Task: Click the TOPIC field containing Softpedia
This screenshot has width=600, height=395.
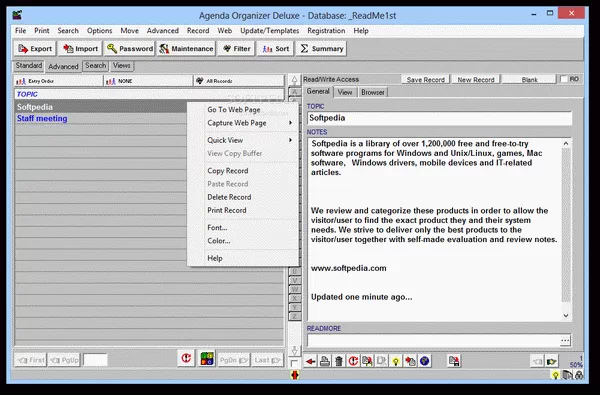Action: (x=439, y=118)
